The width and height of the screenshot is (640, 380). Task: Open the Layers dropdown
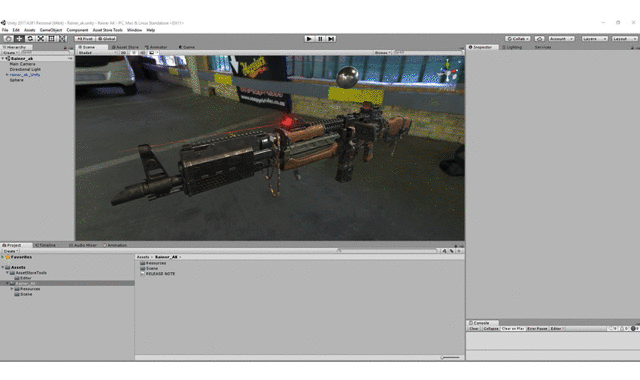pos(594,39)
